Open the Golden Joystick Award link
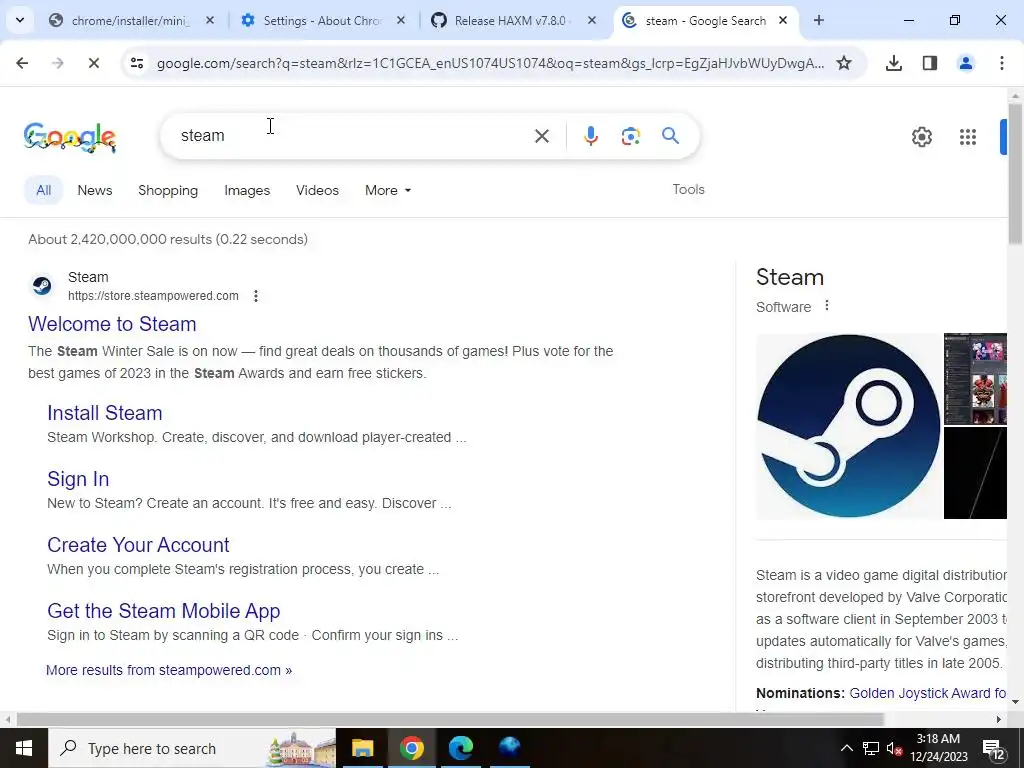 click(927, 693)
